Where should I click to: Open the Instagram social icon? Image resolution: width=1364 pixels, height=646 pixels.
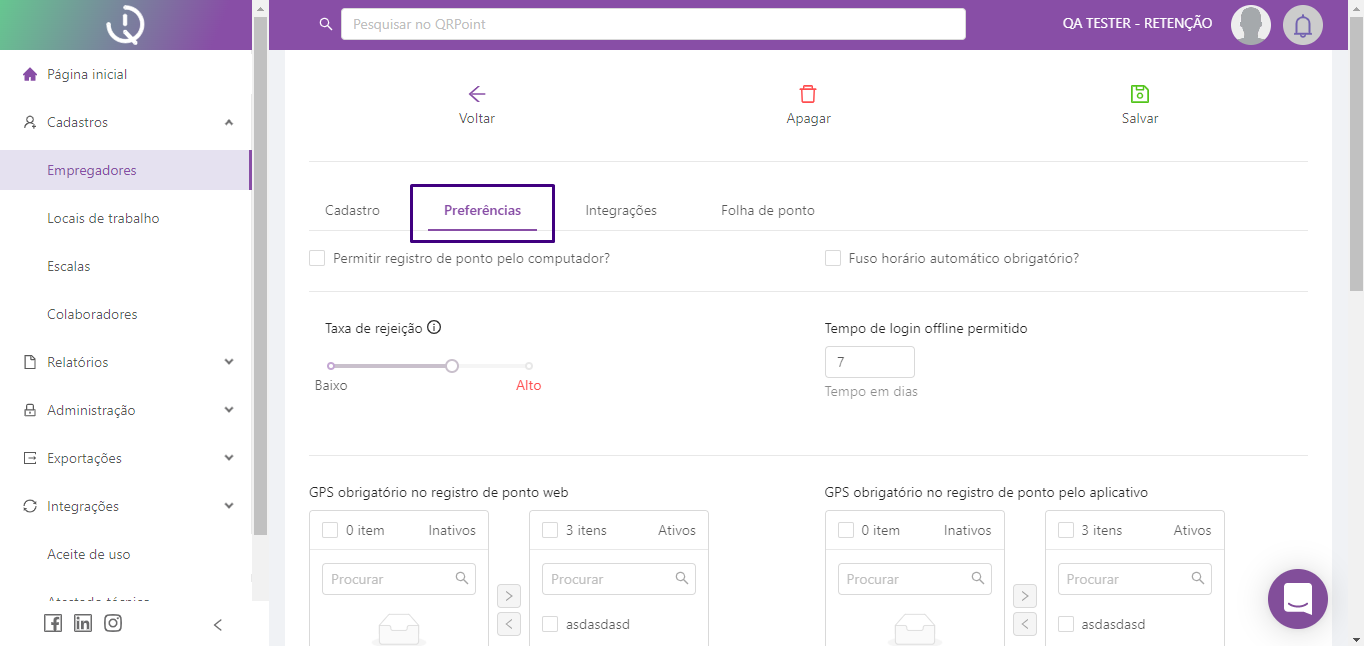(113, 623)
